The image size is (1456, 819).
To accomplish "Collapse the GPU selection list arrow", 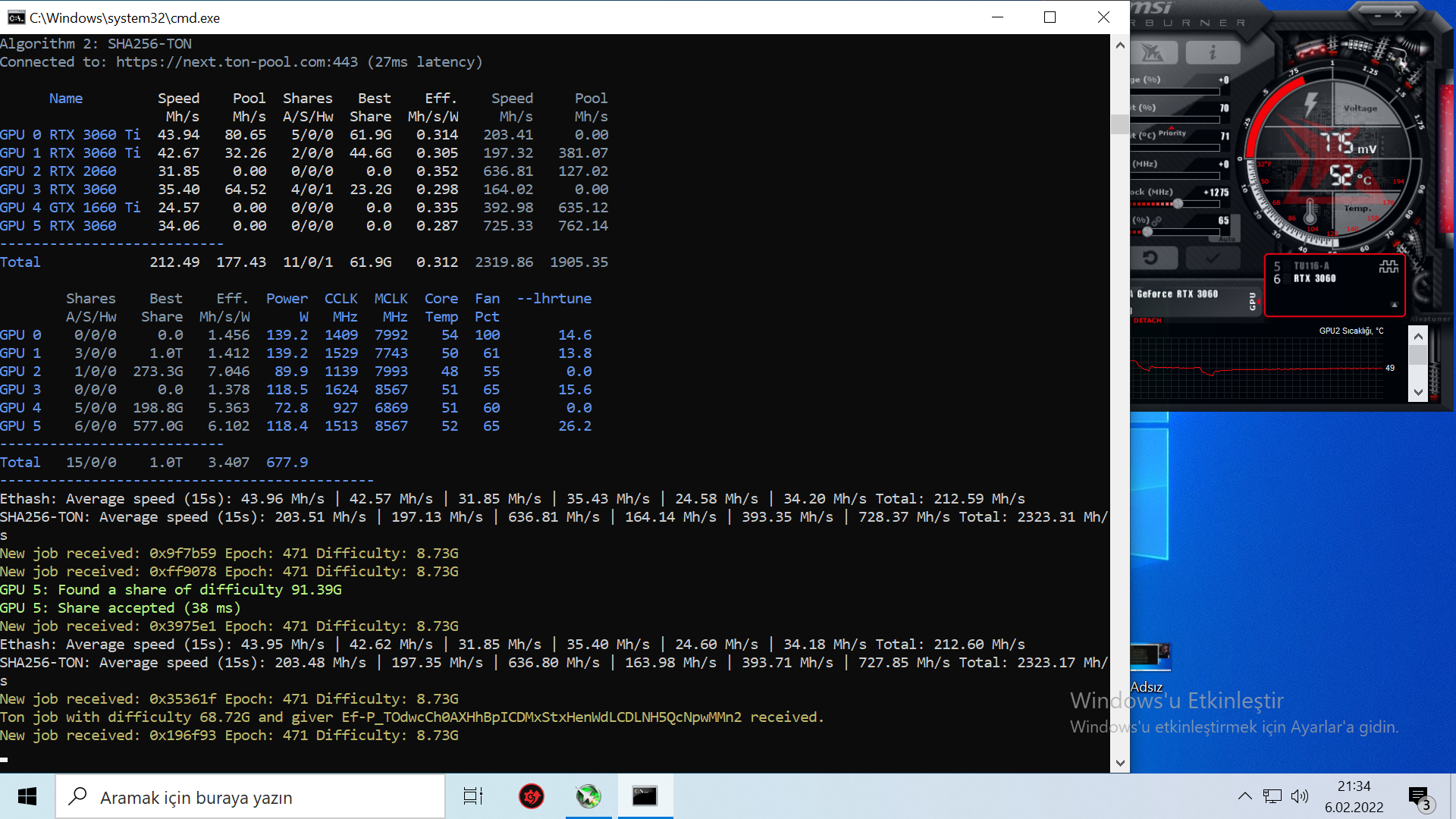I will pos(1394,304).
